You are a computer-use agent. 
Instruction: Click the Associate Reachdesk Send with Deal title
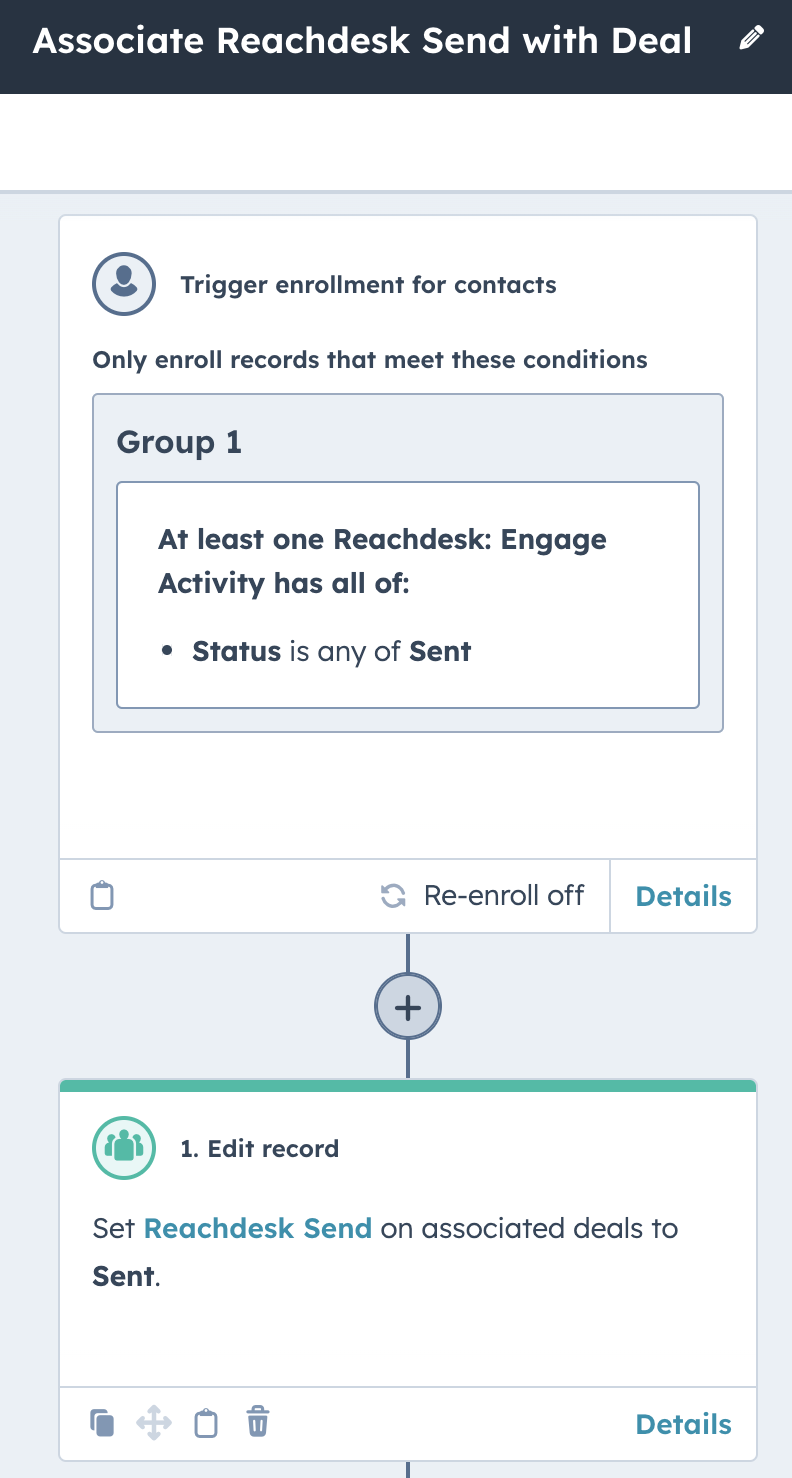(362, 41)
